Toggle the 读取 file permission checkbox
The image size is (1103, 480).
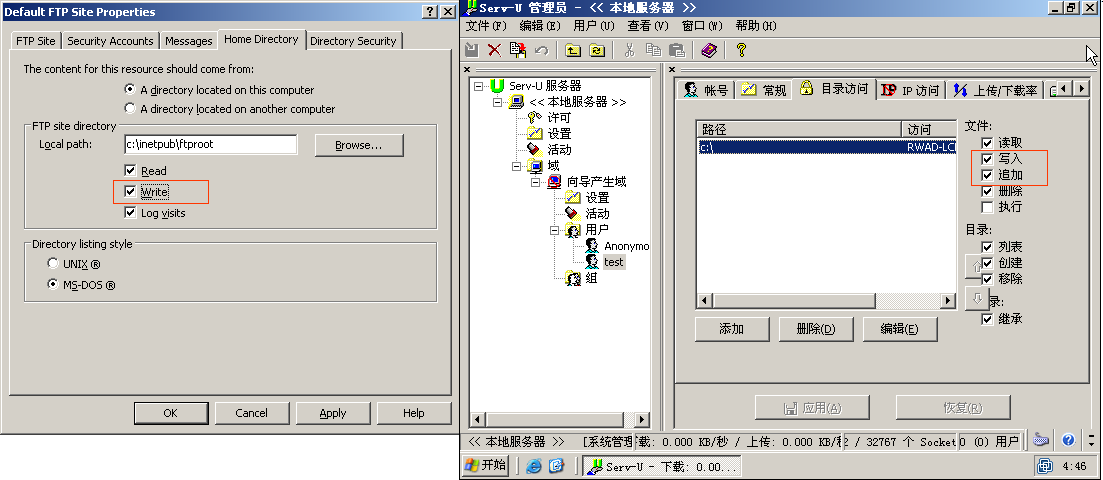pyautogui.click(x=987, y=143)
